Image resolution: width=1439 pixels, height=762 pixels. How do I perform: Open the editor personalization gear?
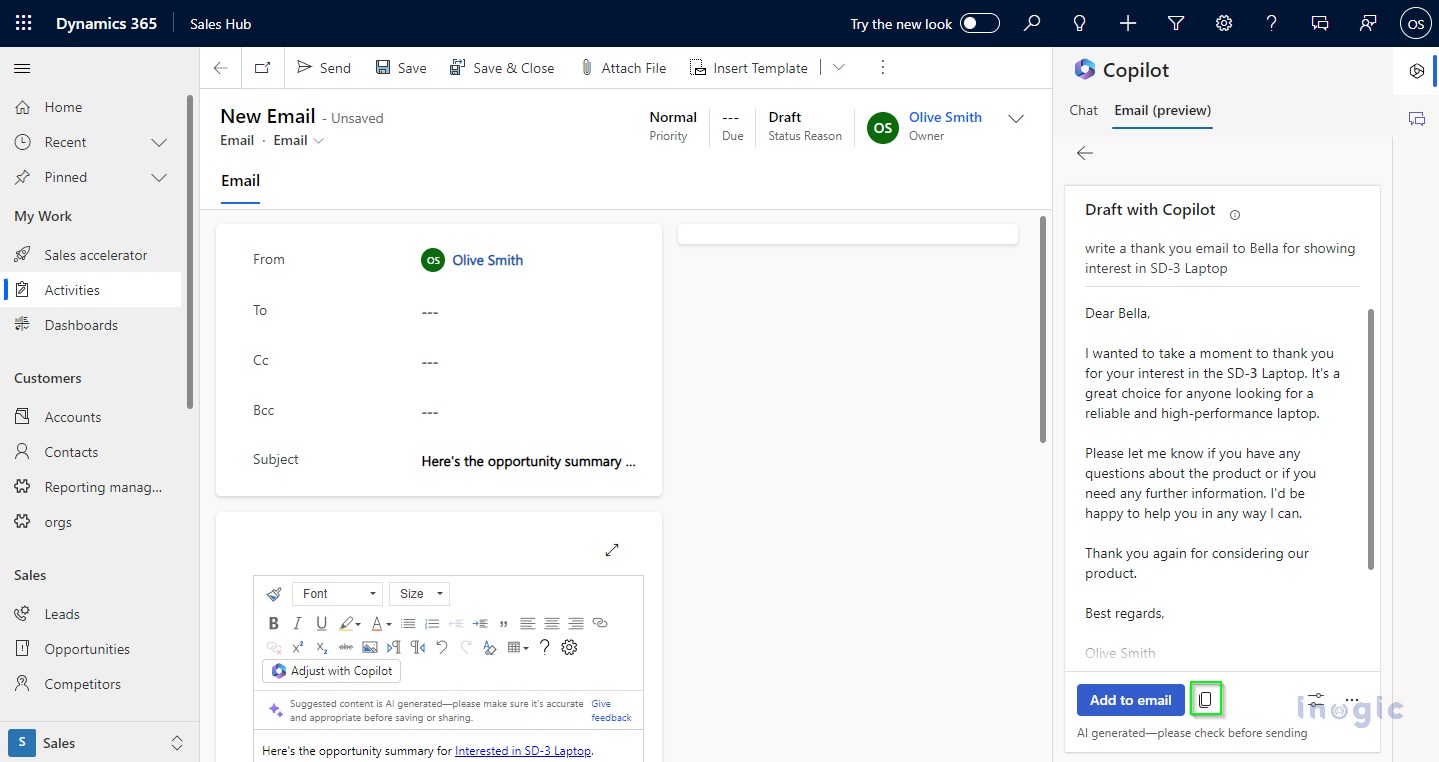pos(569,647)
